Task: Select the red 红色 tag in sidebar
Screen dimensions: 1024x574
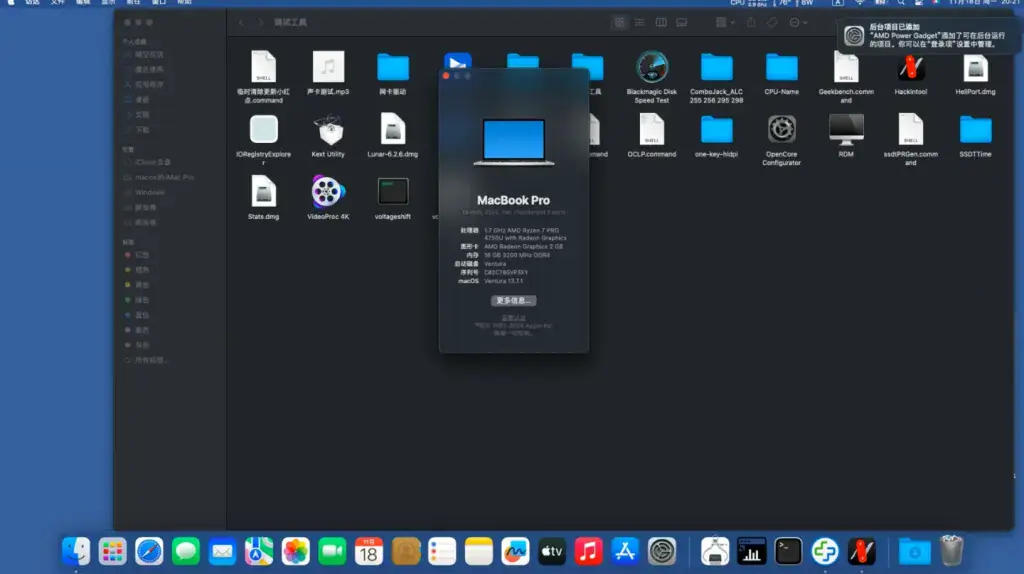Action: point(142,255)
